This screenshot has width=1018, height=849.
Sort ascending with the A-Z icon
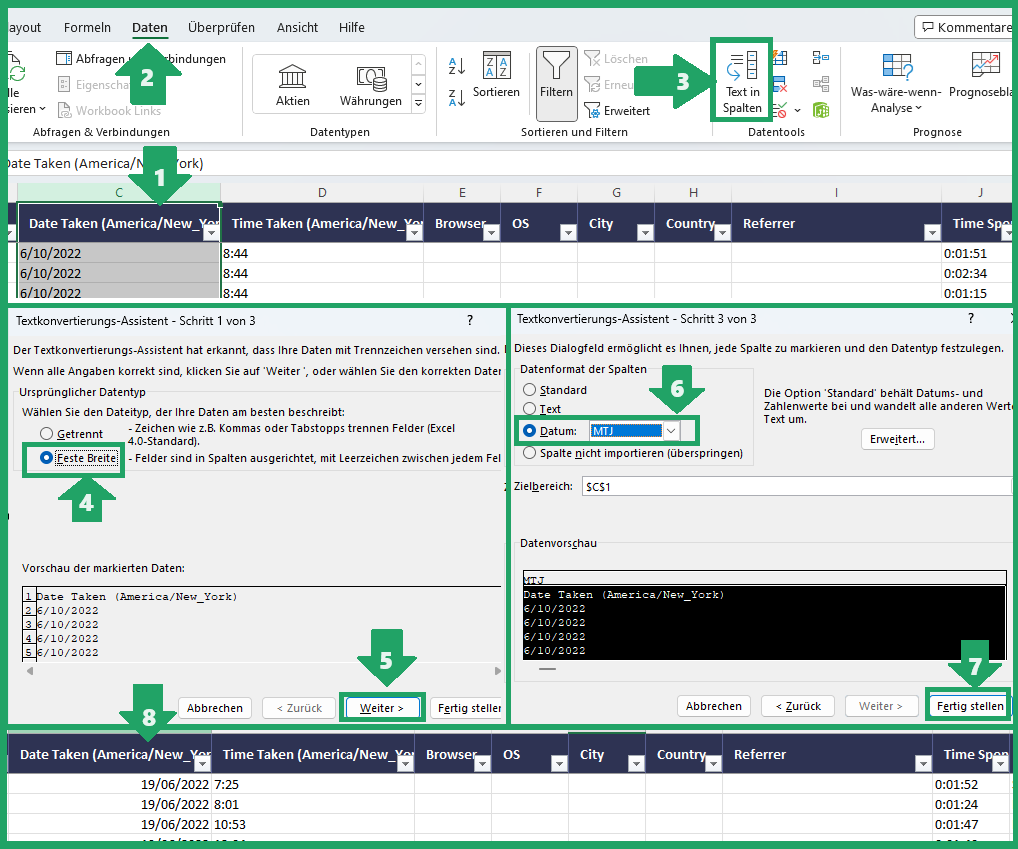(x=457, y=66)
